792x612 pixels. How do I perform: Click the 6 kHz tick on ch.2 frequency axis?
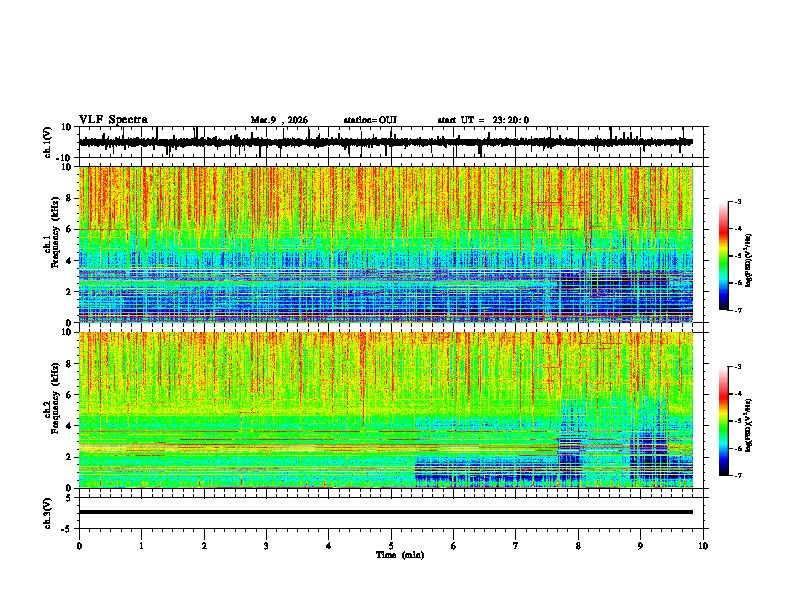pos(70,395)
